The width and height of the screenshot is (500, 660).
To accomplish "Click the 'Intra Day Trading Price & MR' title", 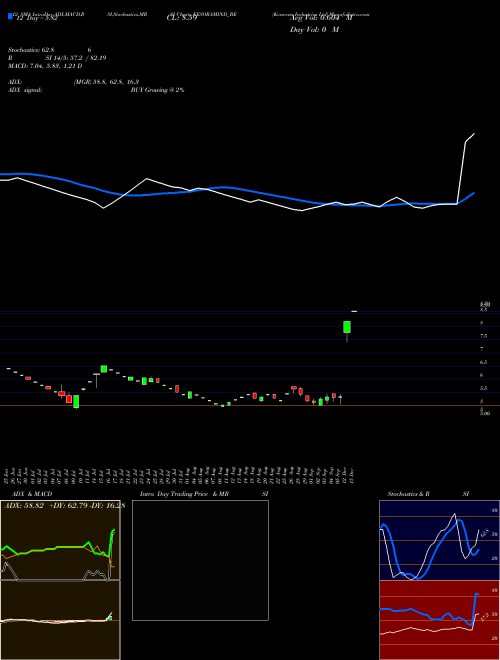I will (185, 494).
